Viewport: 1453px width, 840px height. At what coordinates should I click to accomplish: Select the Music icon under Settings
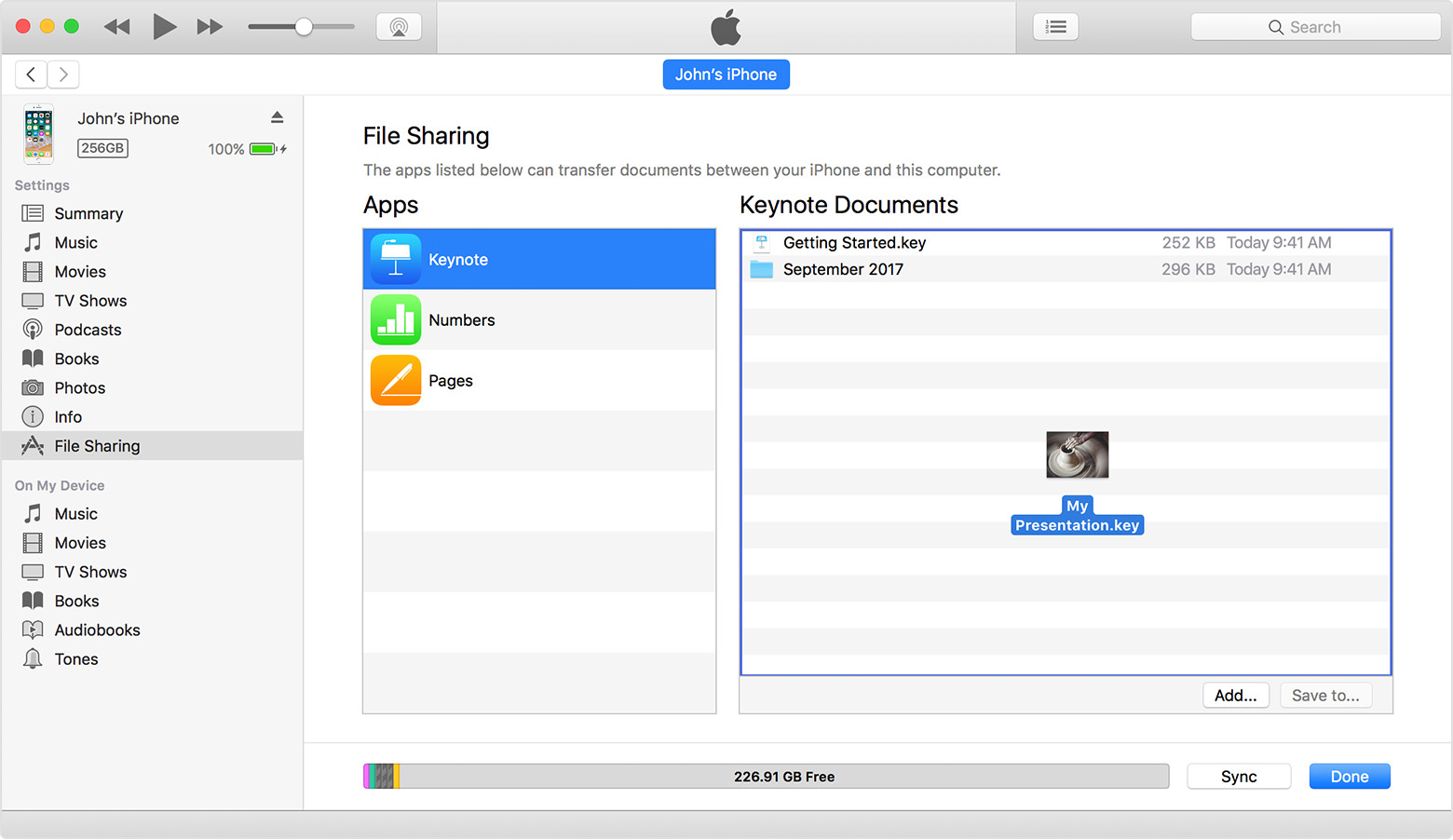click(x=33, y=242)
